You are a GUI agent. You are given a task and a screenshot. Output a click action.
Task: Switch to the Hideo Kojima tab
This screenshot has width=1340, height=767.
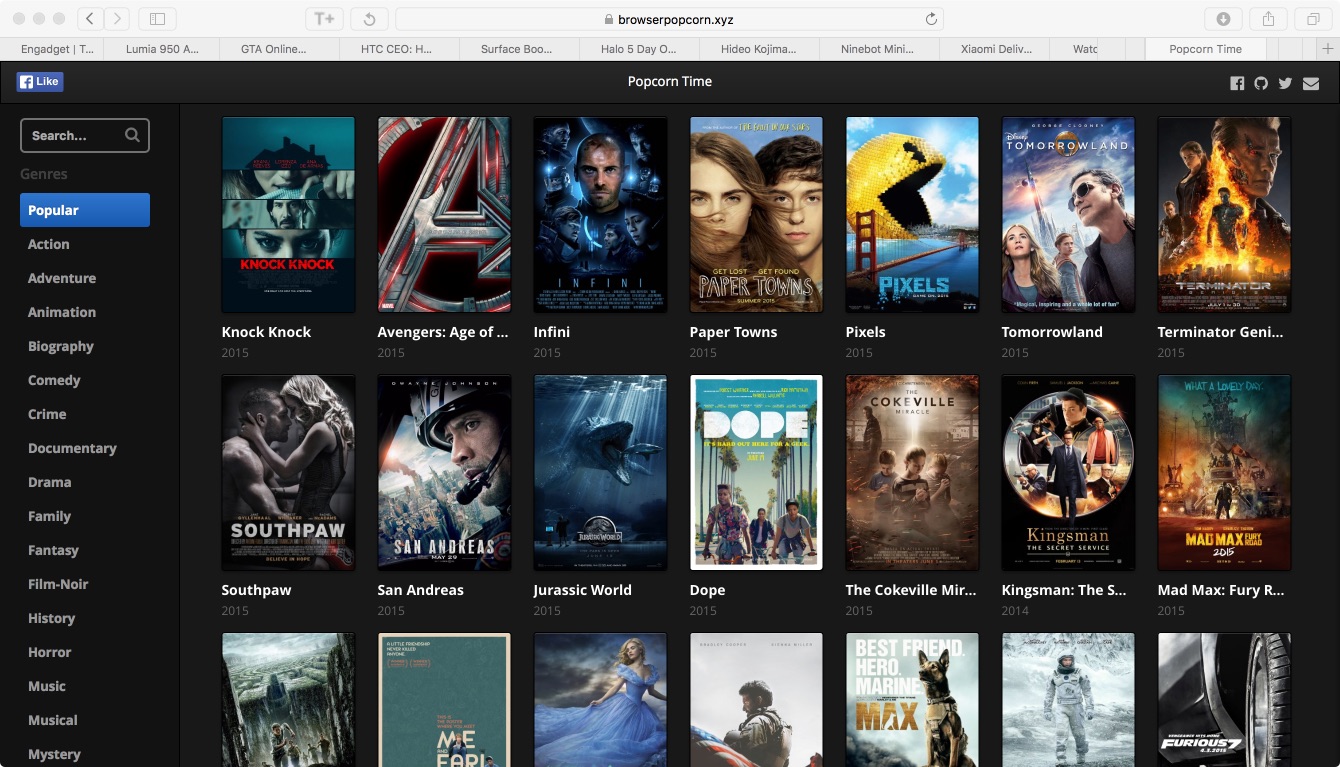pos(760,49)
